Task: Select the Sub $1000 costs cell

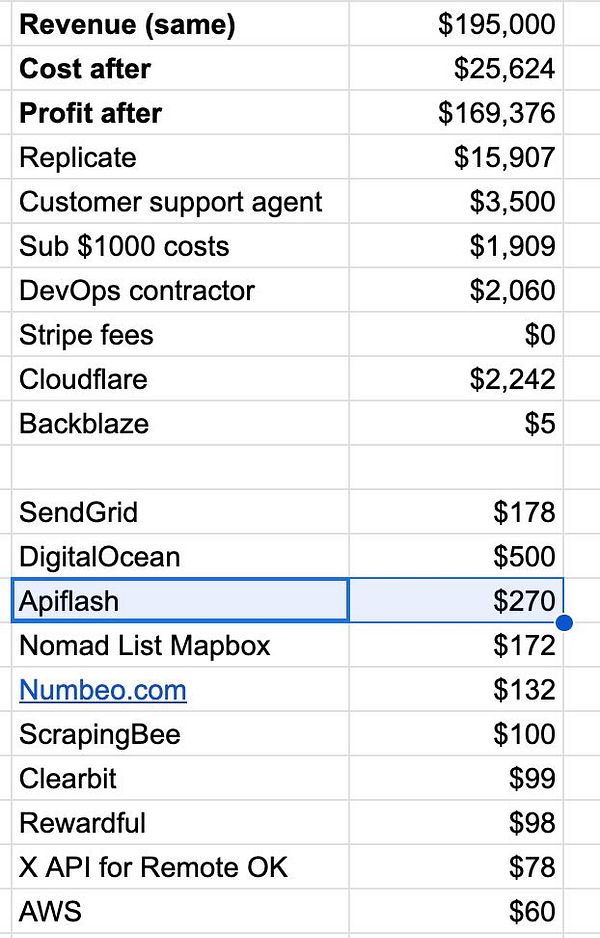Action: [180, 245]
